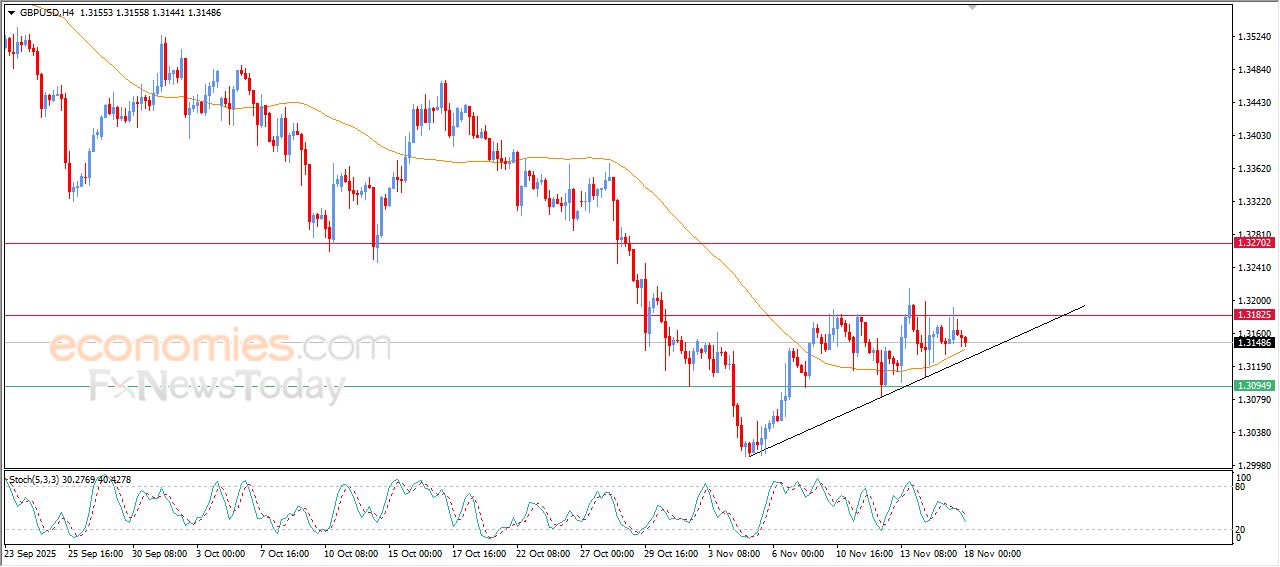
Task: Click the stochastic 20 level scale label
Action: pos(1240,529)
